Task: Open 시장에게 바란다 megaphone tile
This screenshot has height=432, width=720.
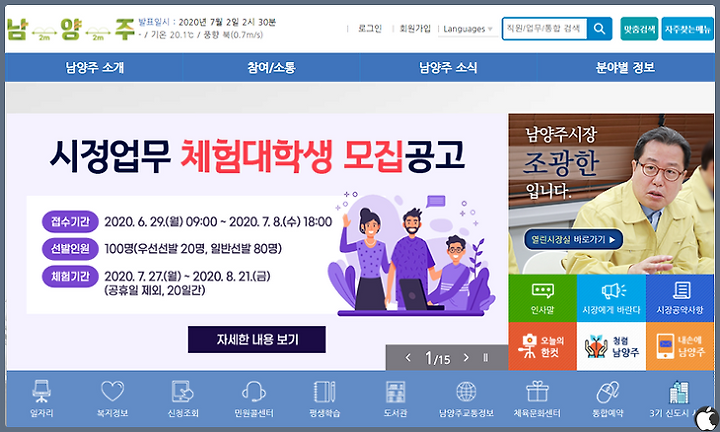Action: click(611, 298)
